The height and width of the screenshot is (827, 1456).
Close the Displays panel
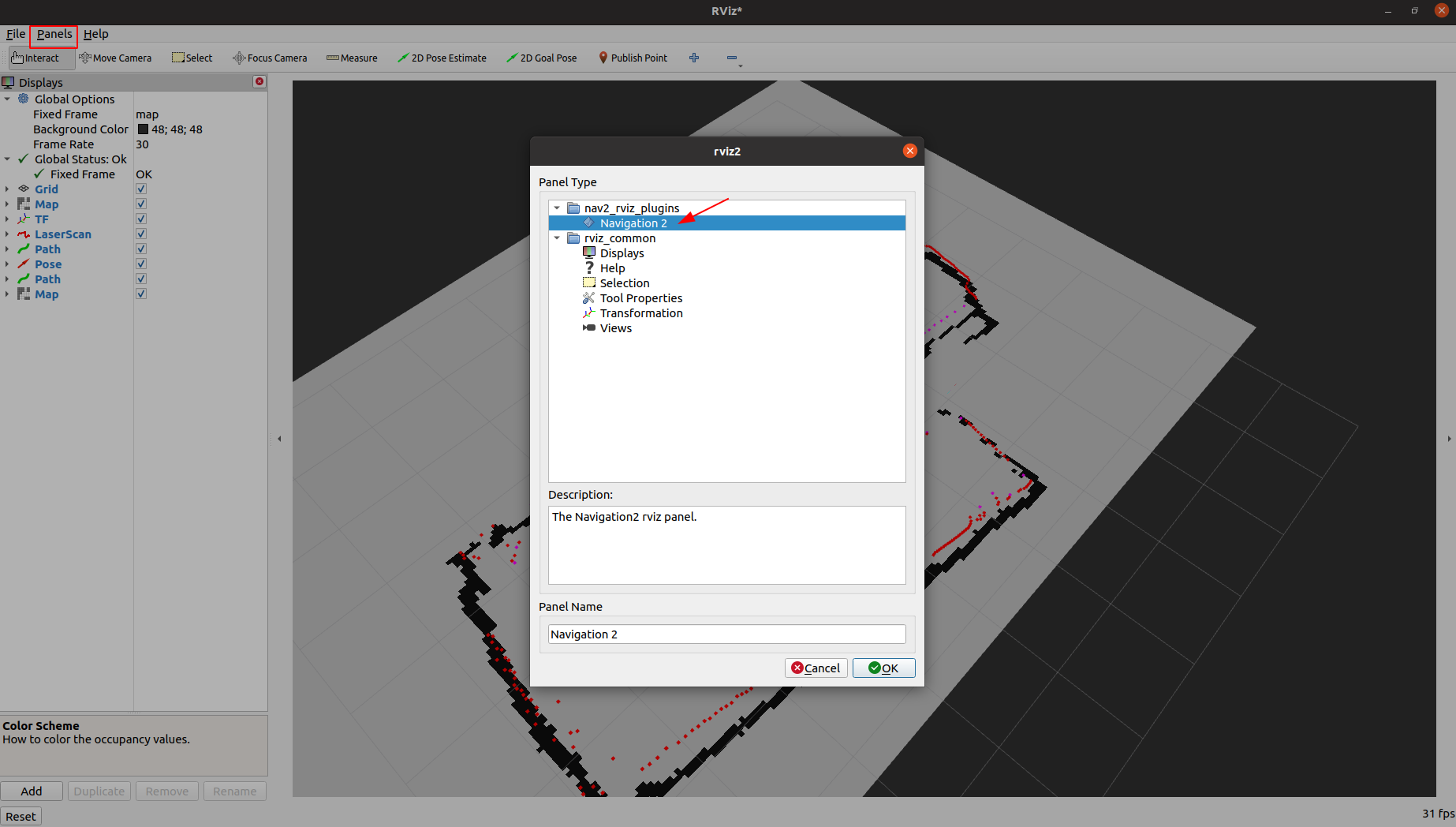pyautogui.click(x=259, y=82)
